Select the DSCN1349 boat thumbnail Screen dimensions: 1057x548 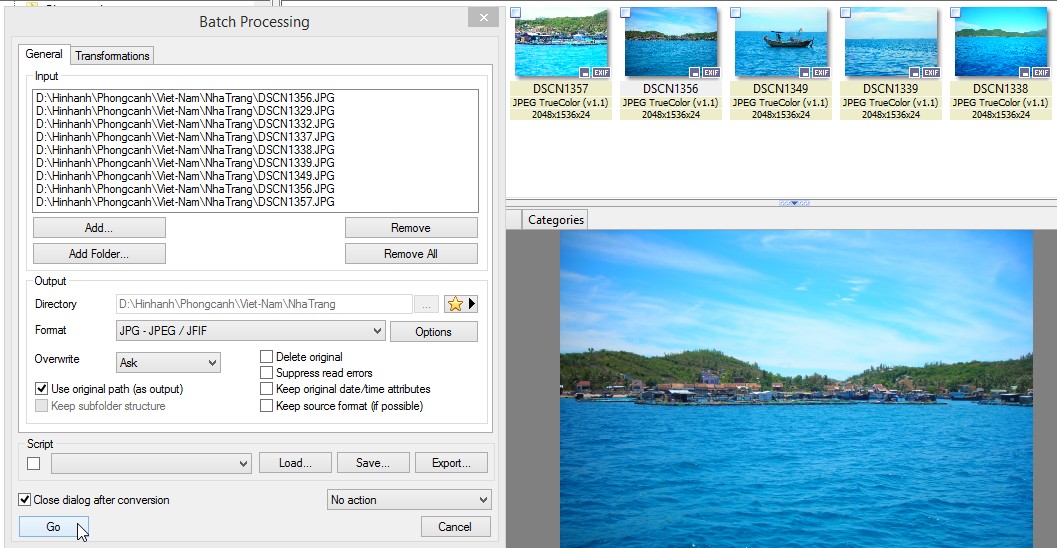pyautogui.click(x=781, y=42)
